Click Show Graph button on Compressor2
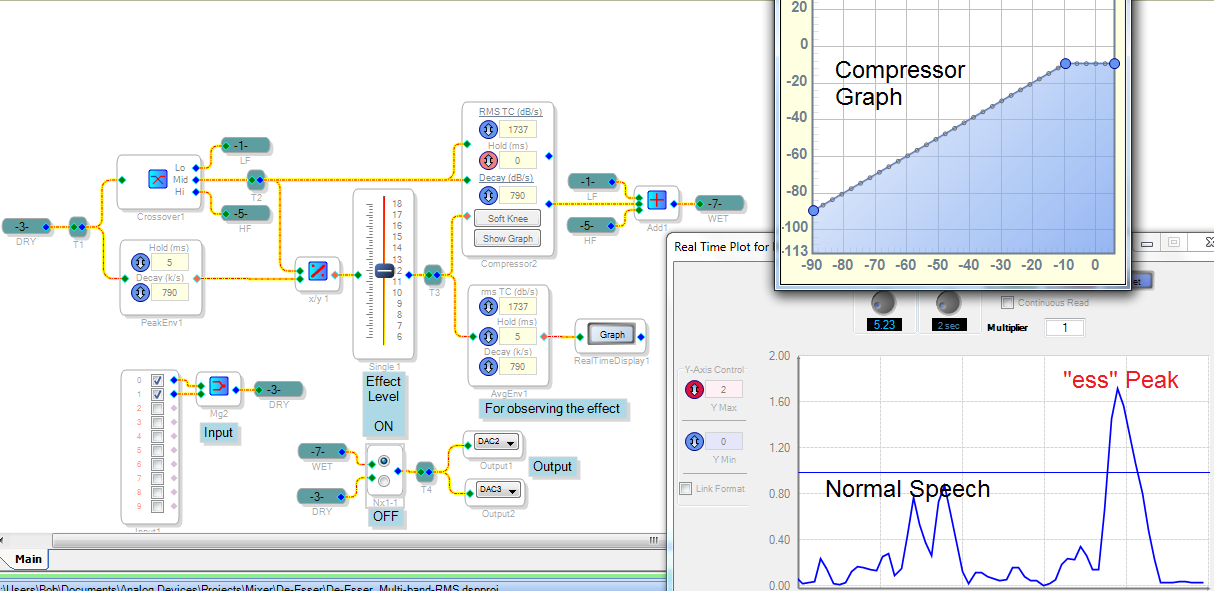The height and width of the screenshot is (591, 1214). 510,238
